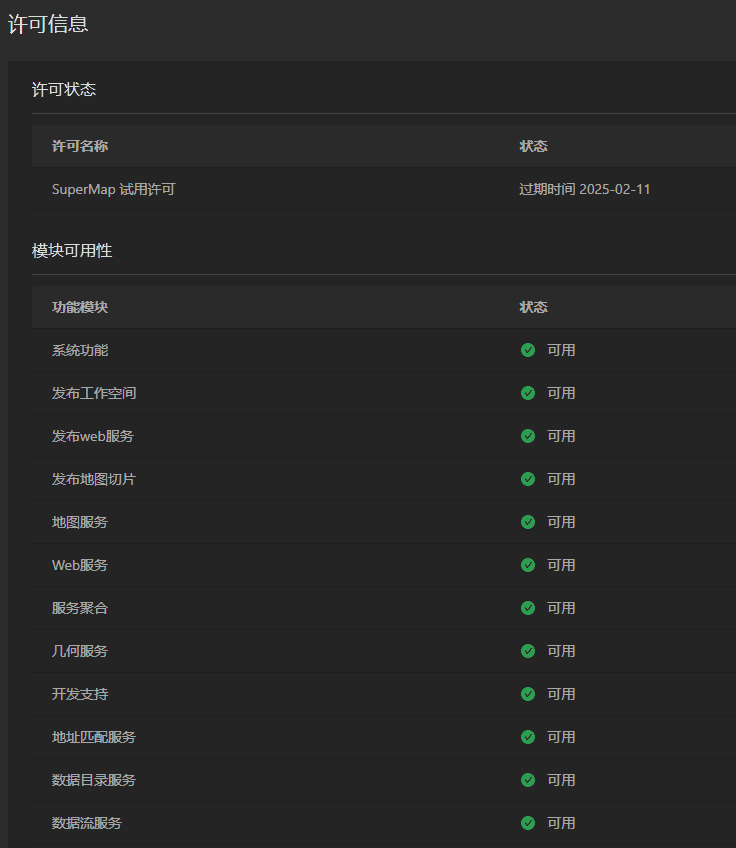Click the SuperMap 试用许可 license name
This screenshot has width=736, height=848.
click(113, 189)
